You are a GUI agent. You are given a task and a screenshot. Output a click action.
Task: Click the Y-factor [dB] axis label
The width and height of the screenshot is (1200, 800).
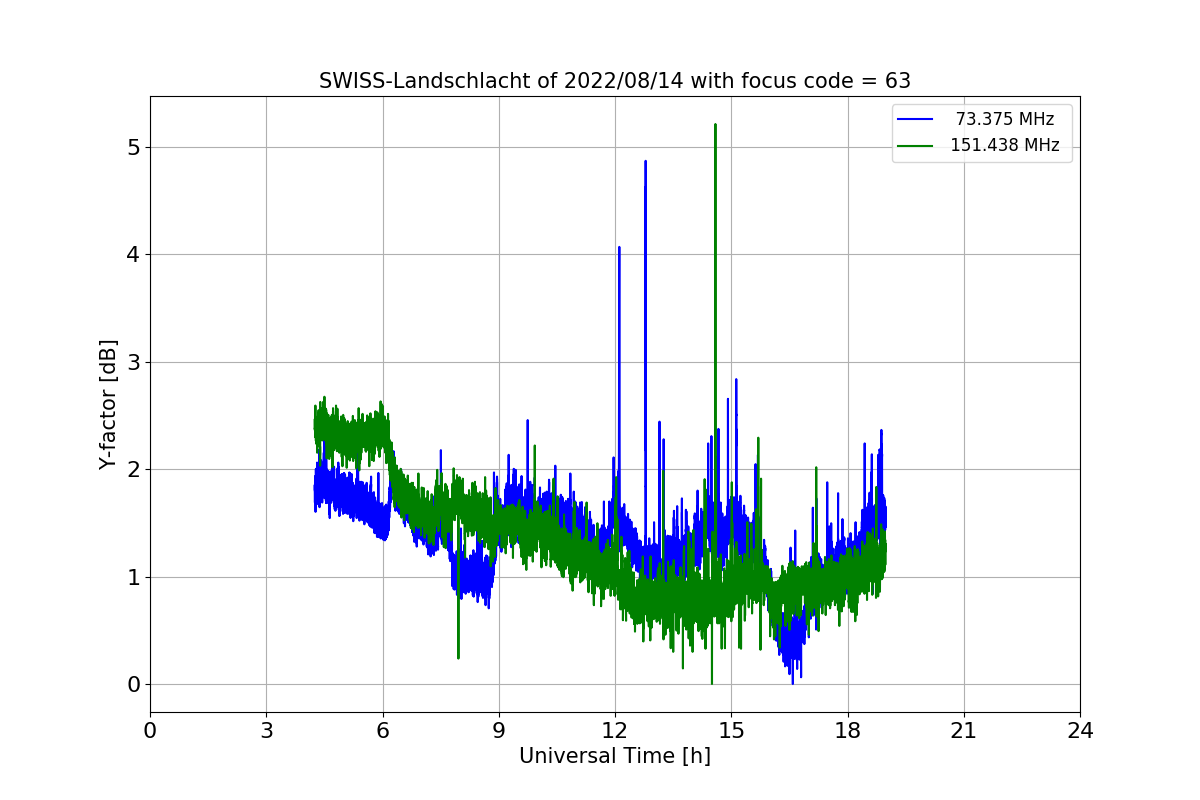pyautogui.click(x=109, y=405)
